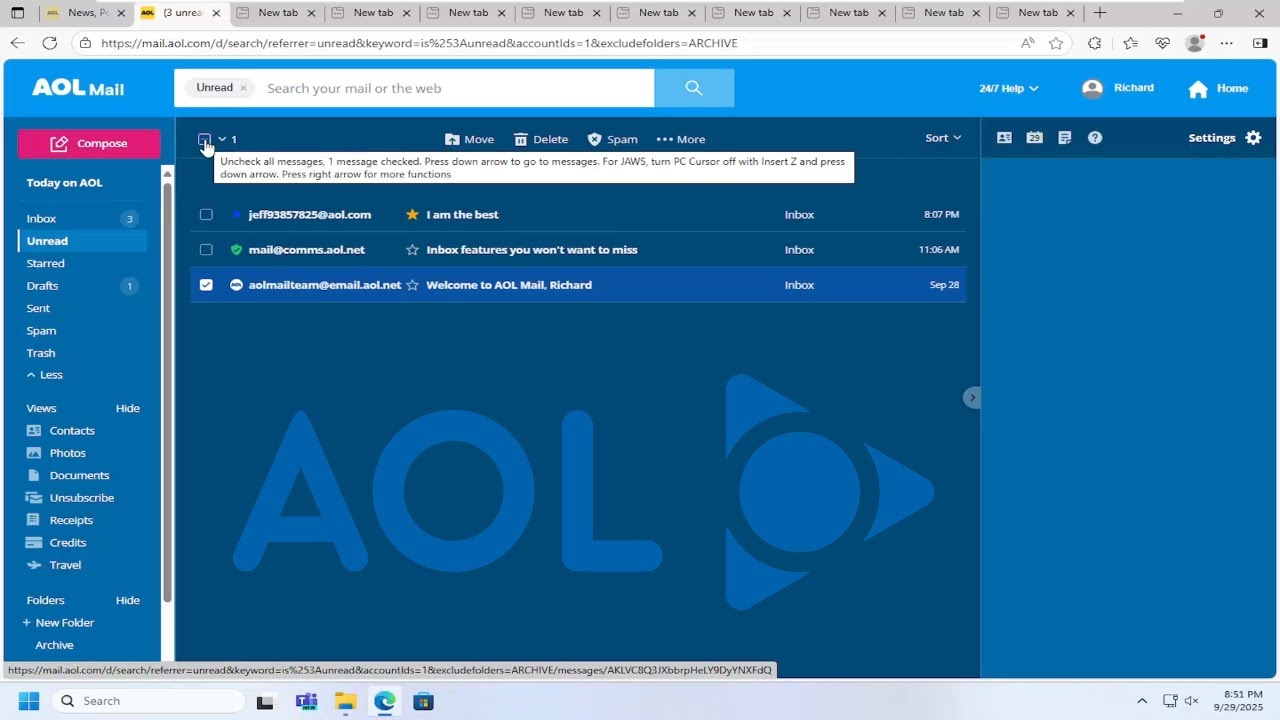Collapse the right side panel arrow

pos(972,398)
